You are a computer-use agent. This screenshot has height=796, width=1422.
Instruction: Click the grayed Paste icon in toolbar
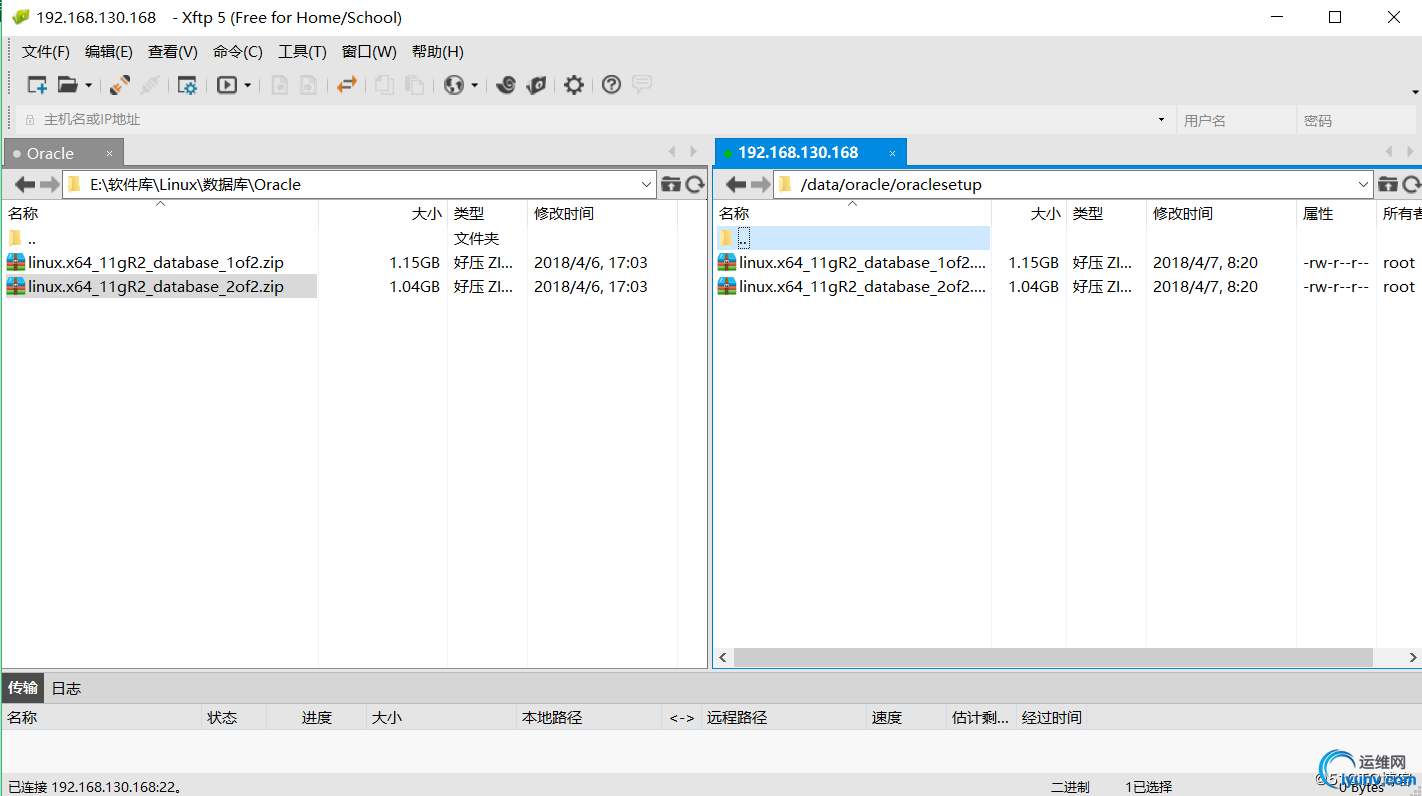[414, 85]
